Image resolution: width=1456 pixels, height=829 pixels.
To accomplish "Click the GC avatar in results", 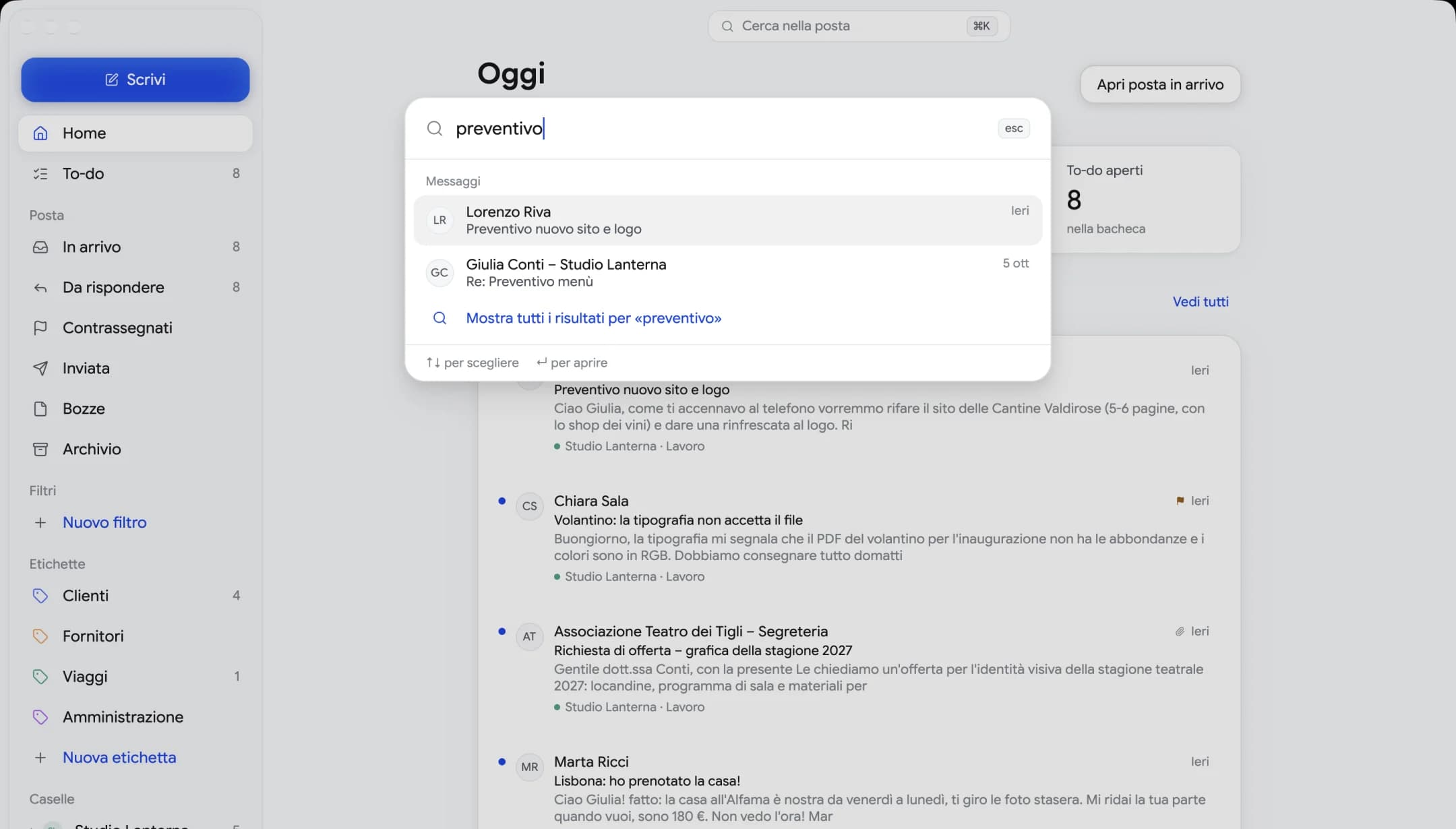I will point(439,273).
